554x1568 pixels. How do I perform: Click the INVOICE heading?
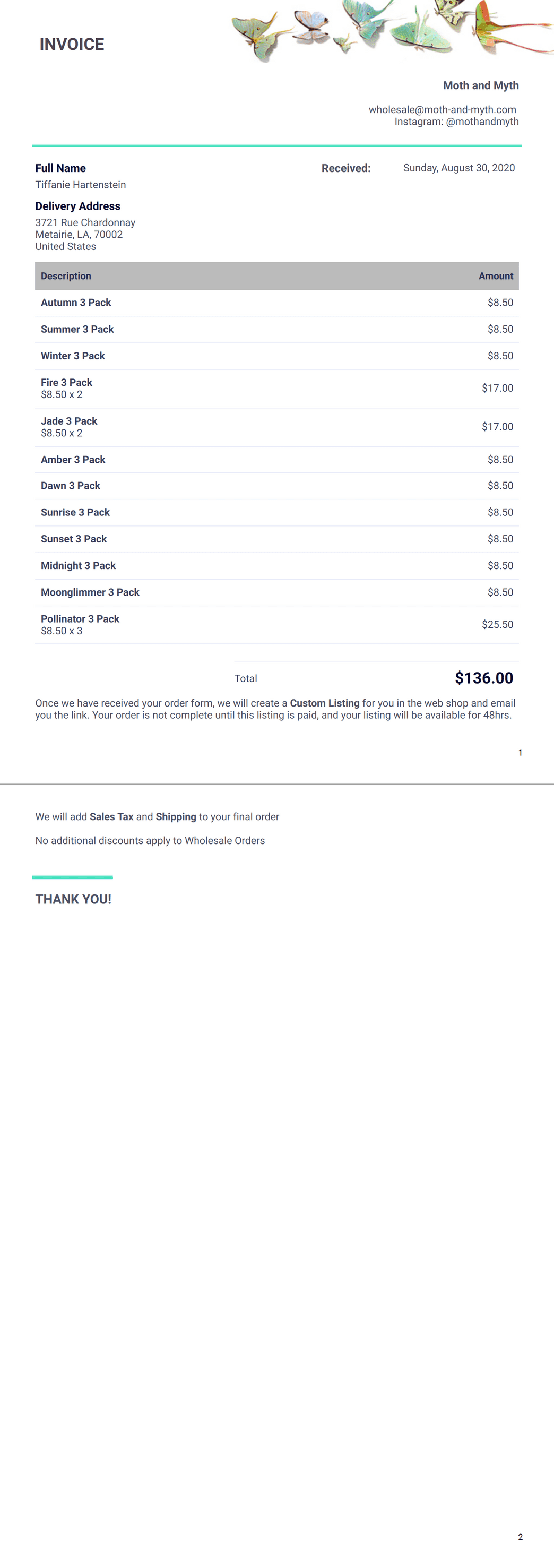(72, 45)
